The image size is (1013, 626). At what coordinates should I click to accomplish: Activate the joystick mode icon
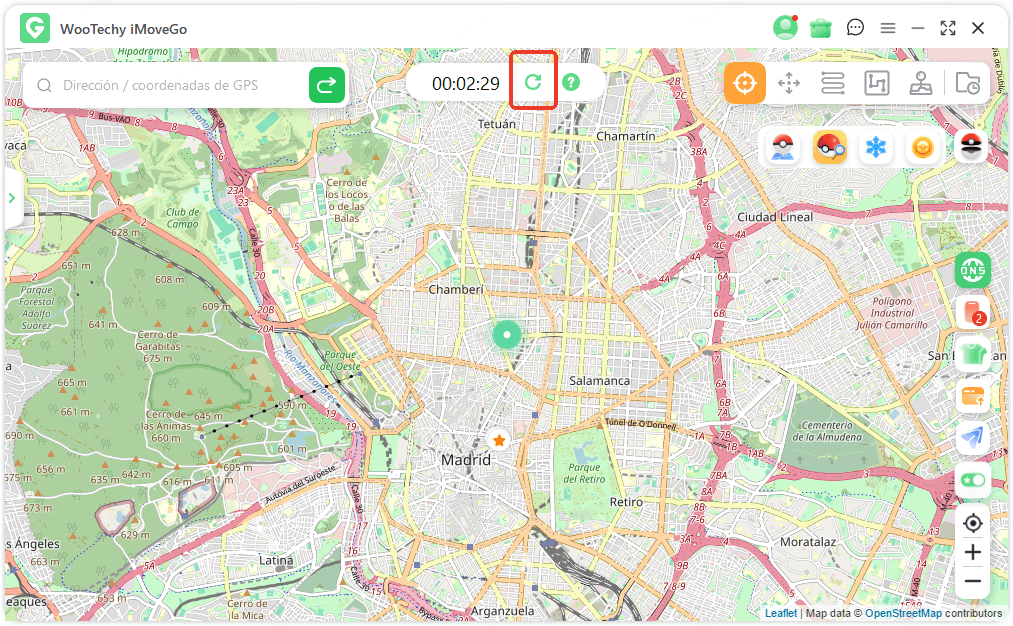[920, 83]
